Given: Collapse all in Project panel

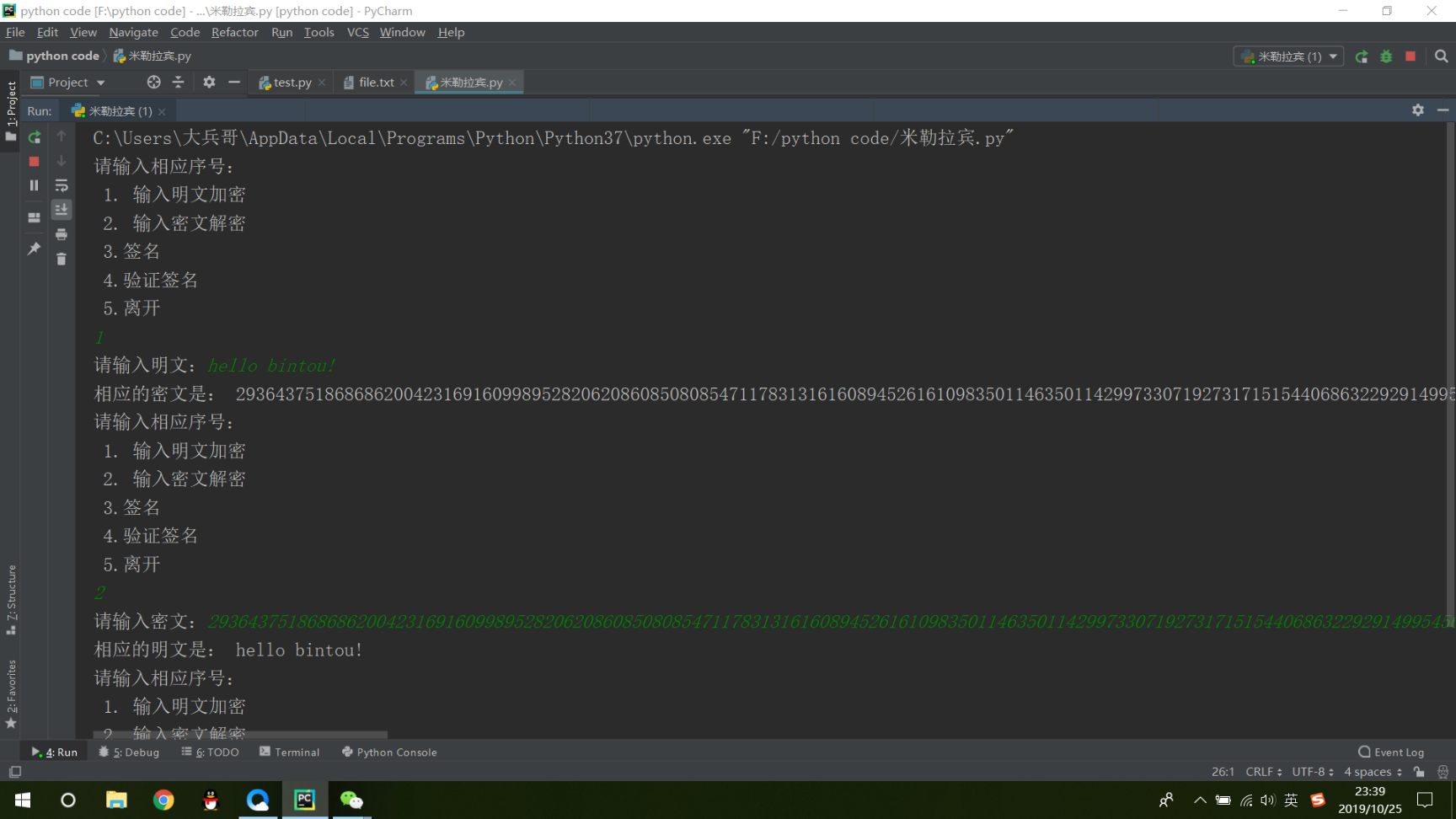Looking at the screenshot, I should click(178, 82).
